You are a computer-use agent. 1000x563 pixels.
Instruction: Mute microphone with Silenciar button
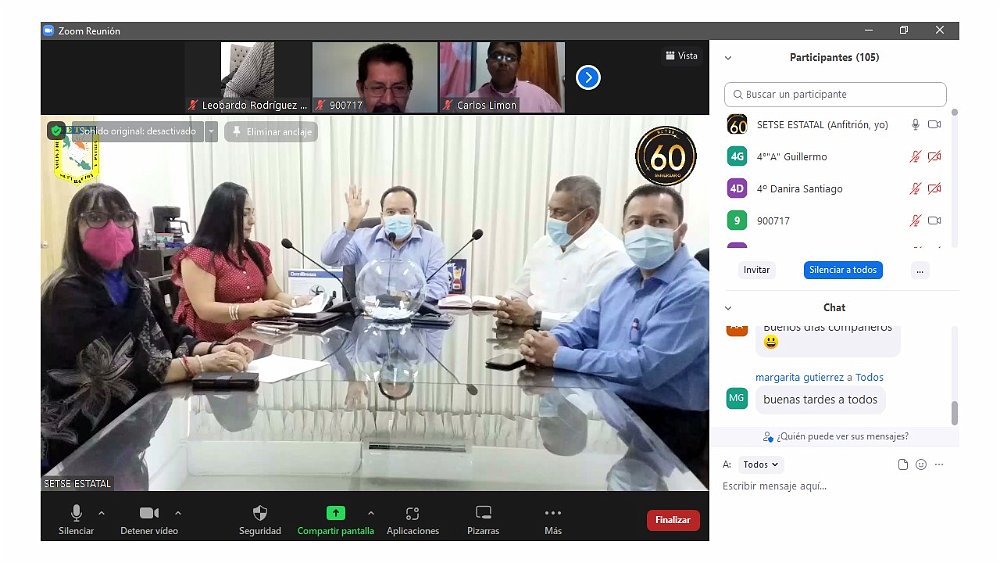pyautogui.click(x=76, y=513)
